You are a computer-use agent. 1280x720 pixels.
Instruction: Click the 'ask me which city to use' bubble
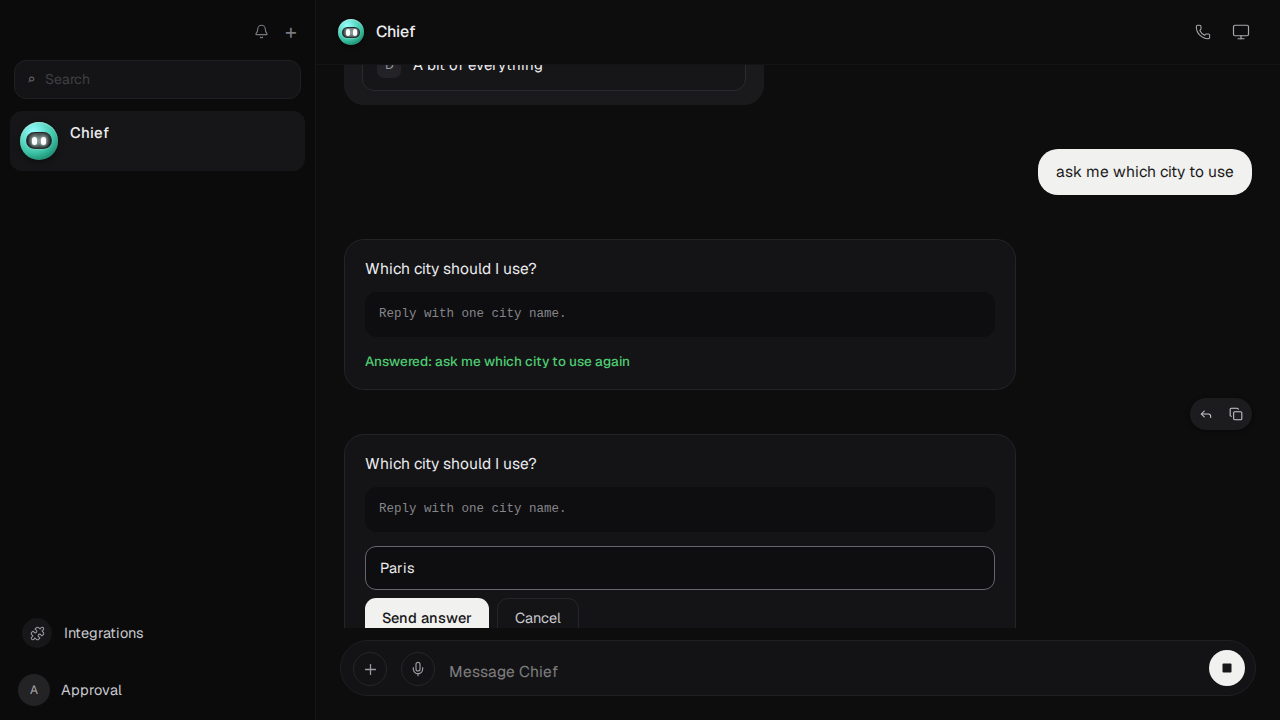[1145, 172]
